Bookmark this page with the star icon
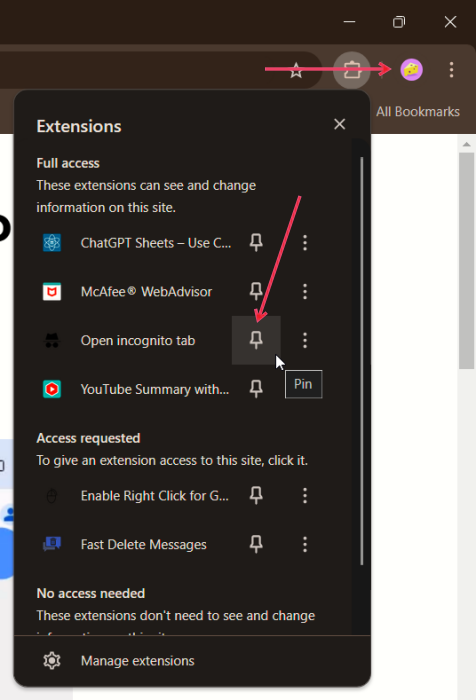 [296, 70]
